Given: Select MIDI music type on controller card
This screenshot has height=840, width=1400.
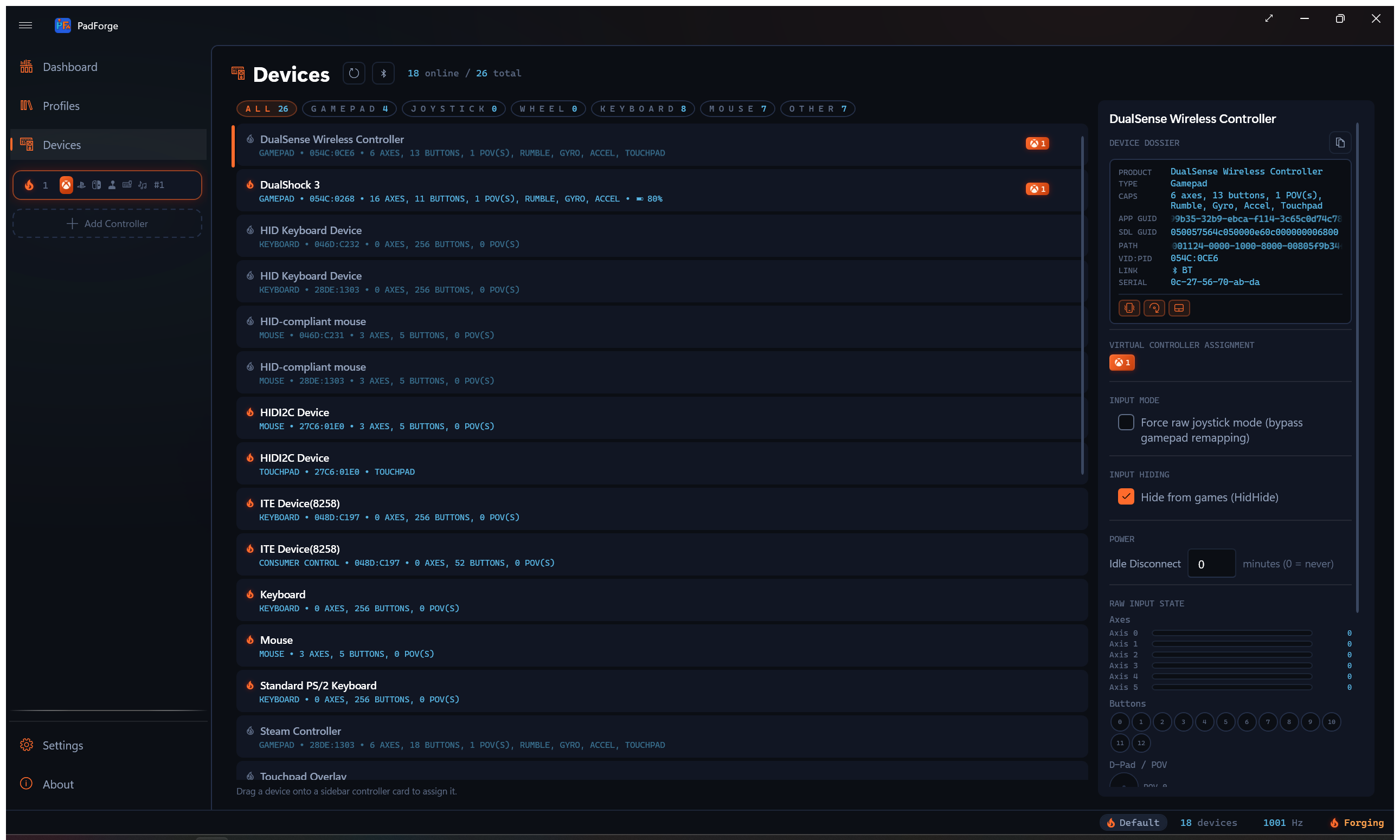Looking at the screenshot, I should coord(143,185).
